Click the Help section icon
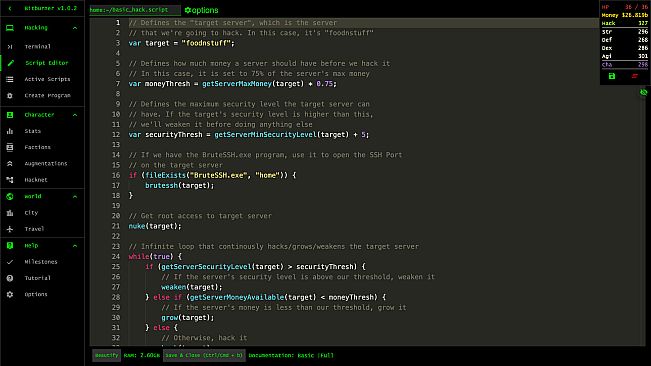The width and height of the screenshot is (651, 366). (10, 246)
